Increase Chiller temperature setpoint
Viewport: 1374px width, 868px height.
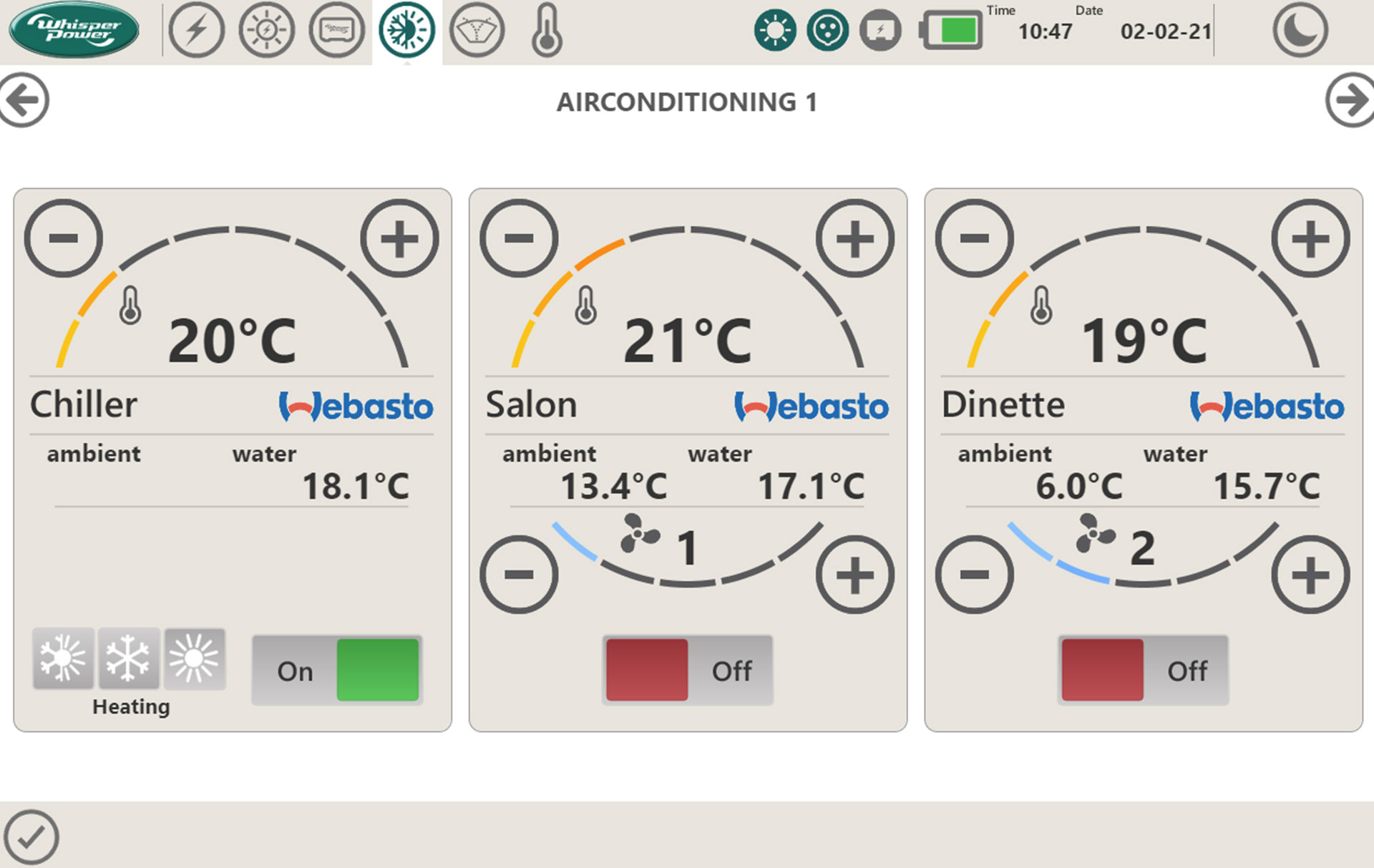[x=399, y=238]
